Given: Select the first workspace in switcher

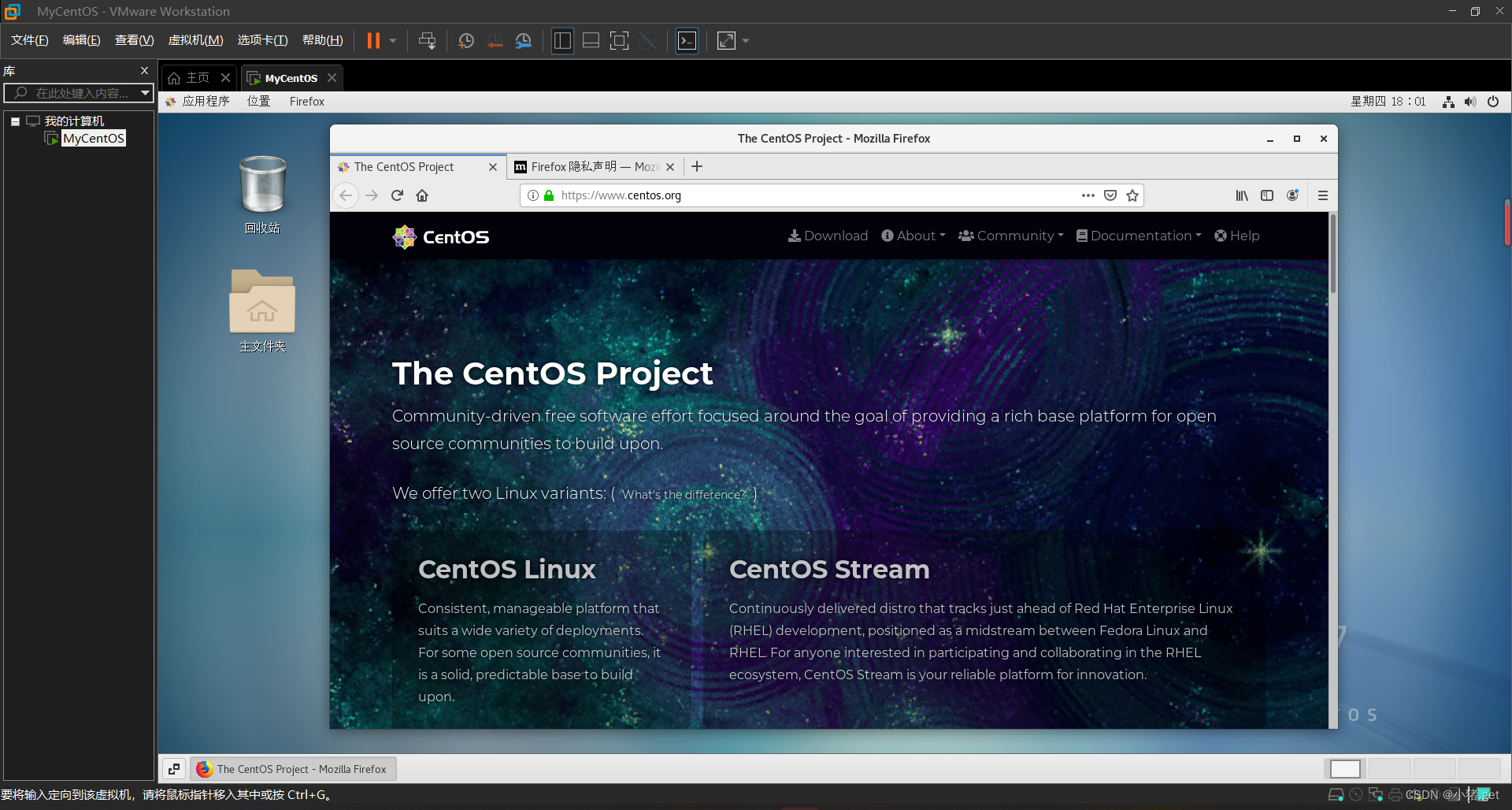Looking at the screenshot, I should (x=1345, y=769).
